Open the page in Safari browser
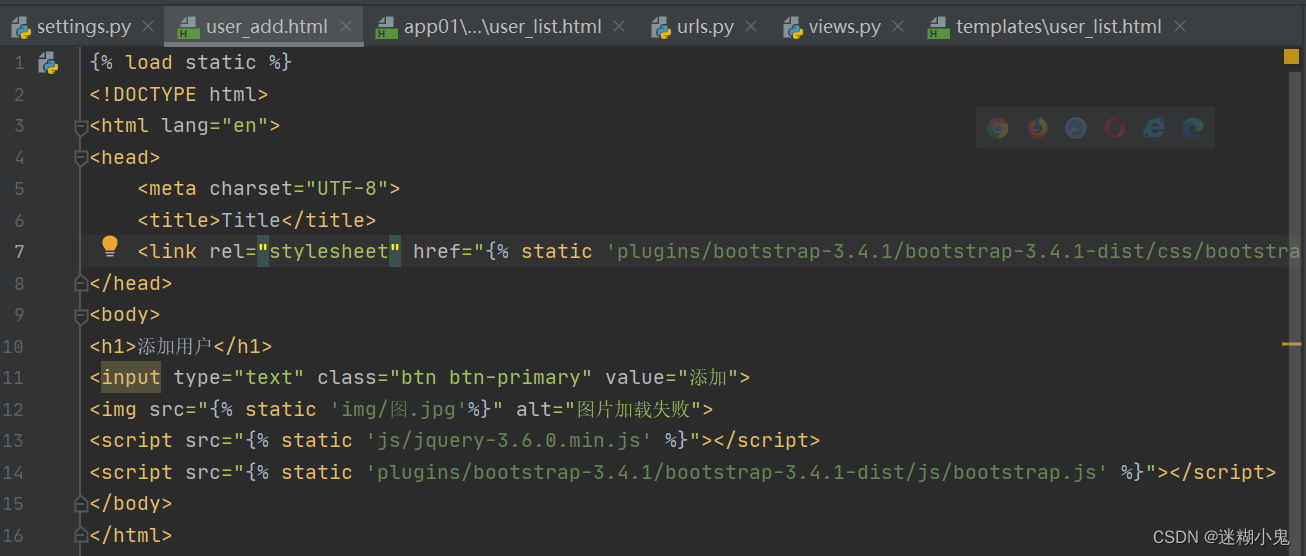The image size is (1306, 556). [1076, 128]
